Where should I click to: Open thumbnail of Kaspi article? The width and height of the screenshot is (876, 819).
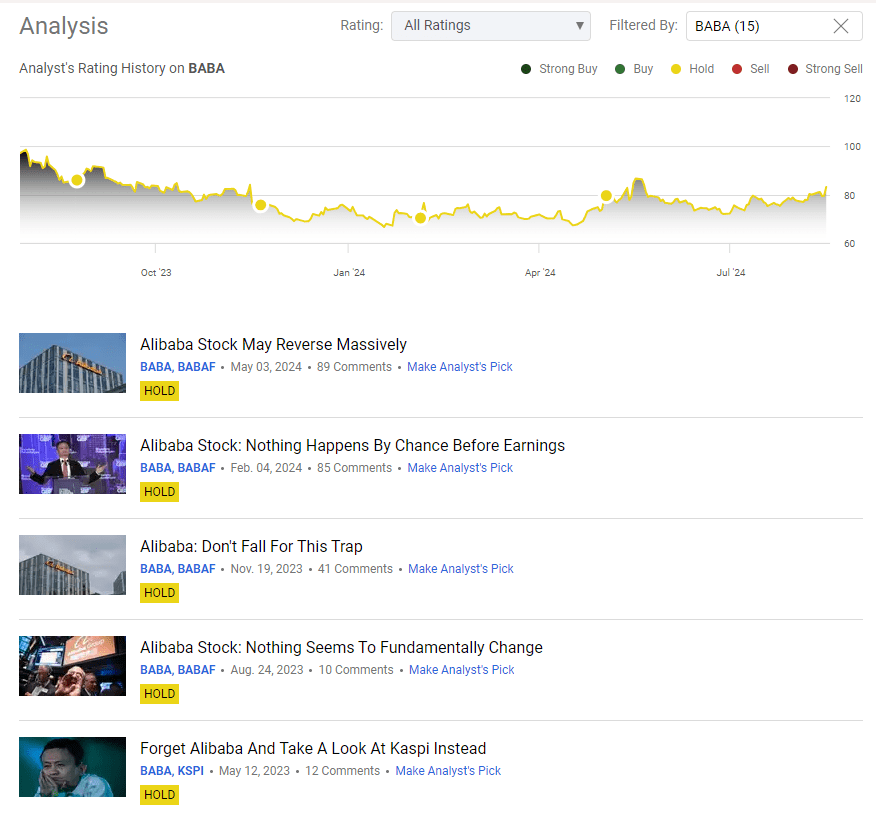point(72,767)
